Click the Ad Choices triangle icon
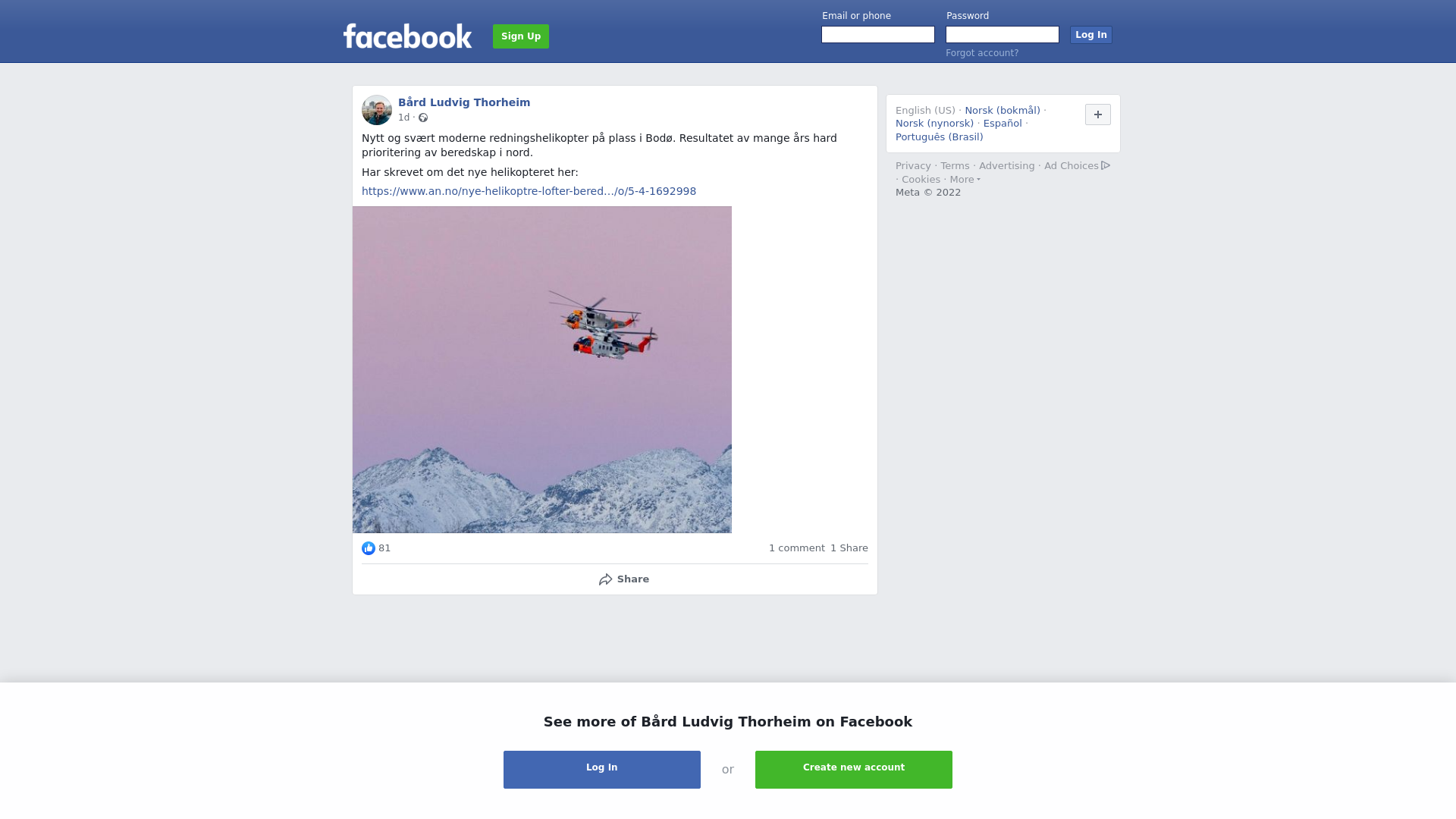This screenshot has height=819, width=1456. [1106, 165]
